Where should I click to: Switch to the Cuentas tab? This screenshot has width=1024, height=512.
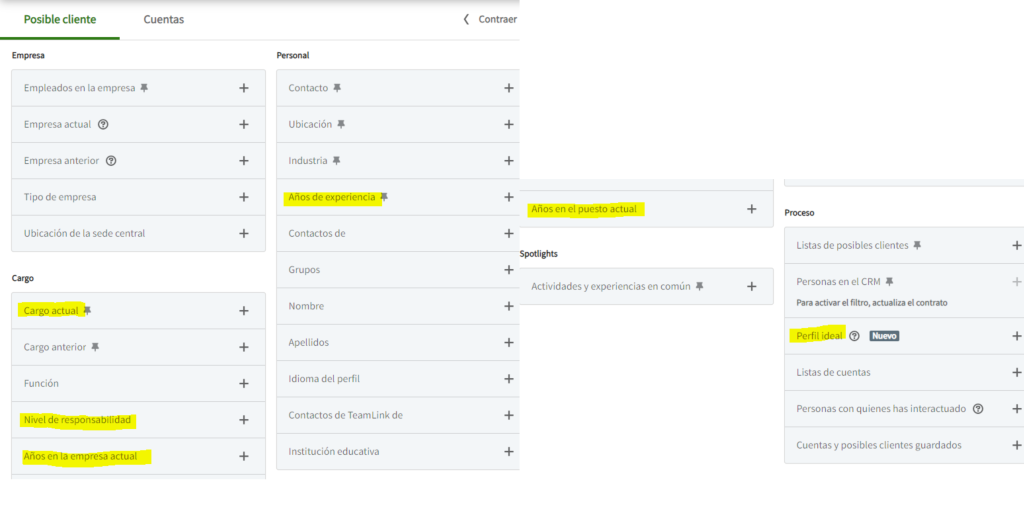tap(164, 20)
